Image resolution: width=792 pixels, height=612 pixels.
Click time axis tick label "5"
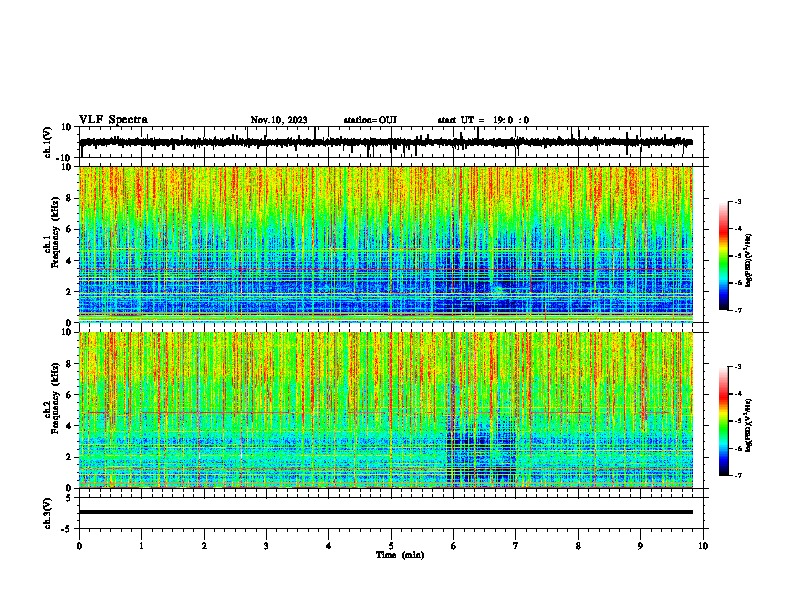(391, 546)
